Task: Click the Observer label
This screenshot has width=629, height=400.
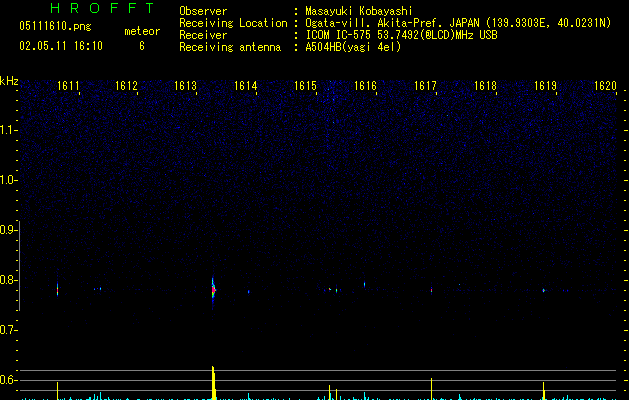Action: tap(203, 11)
